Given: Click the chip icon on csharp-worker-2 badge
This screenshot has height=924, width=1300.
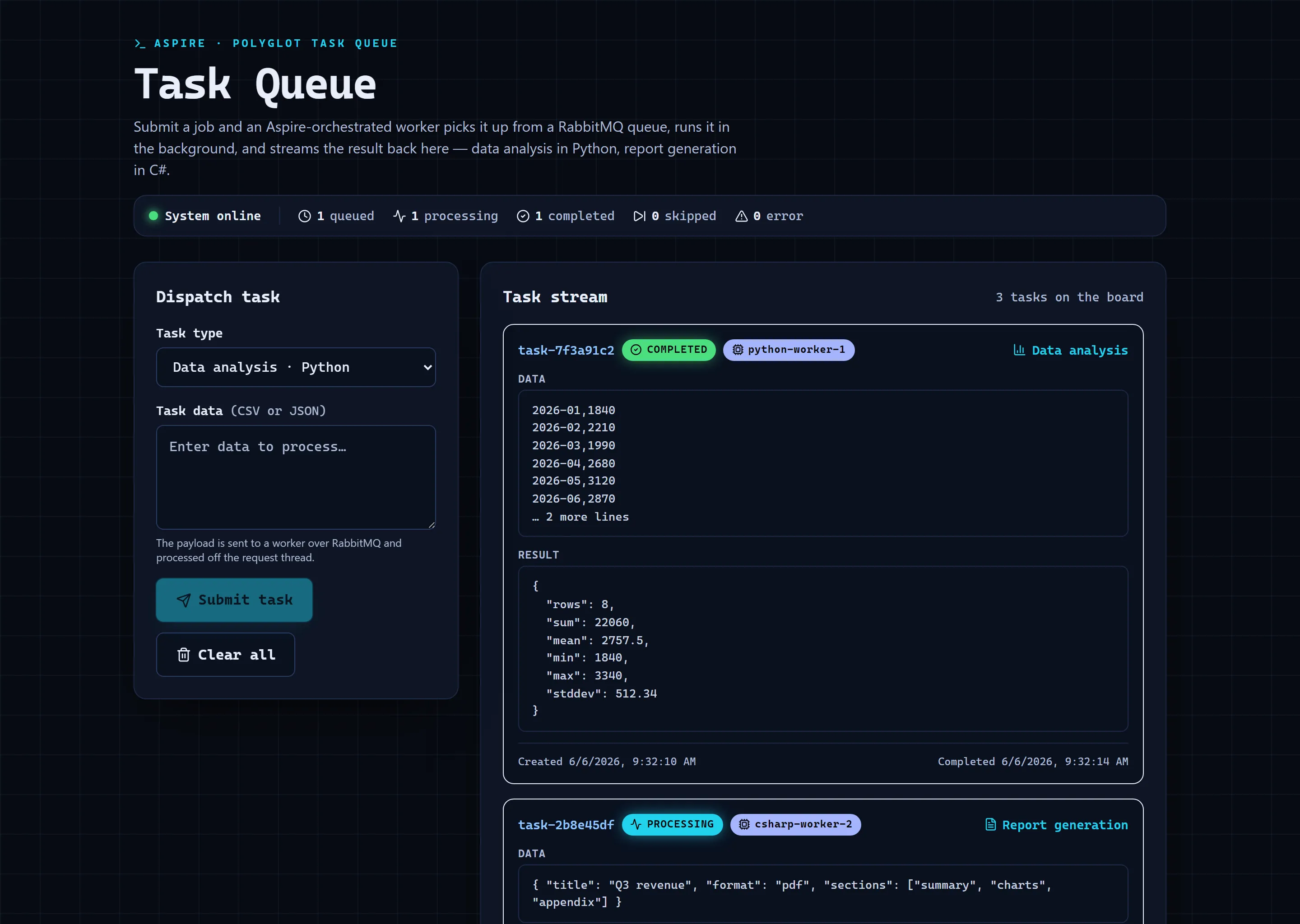Looking at the screenshot, I should click(744, 824).
